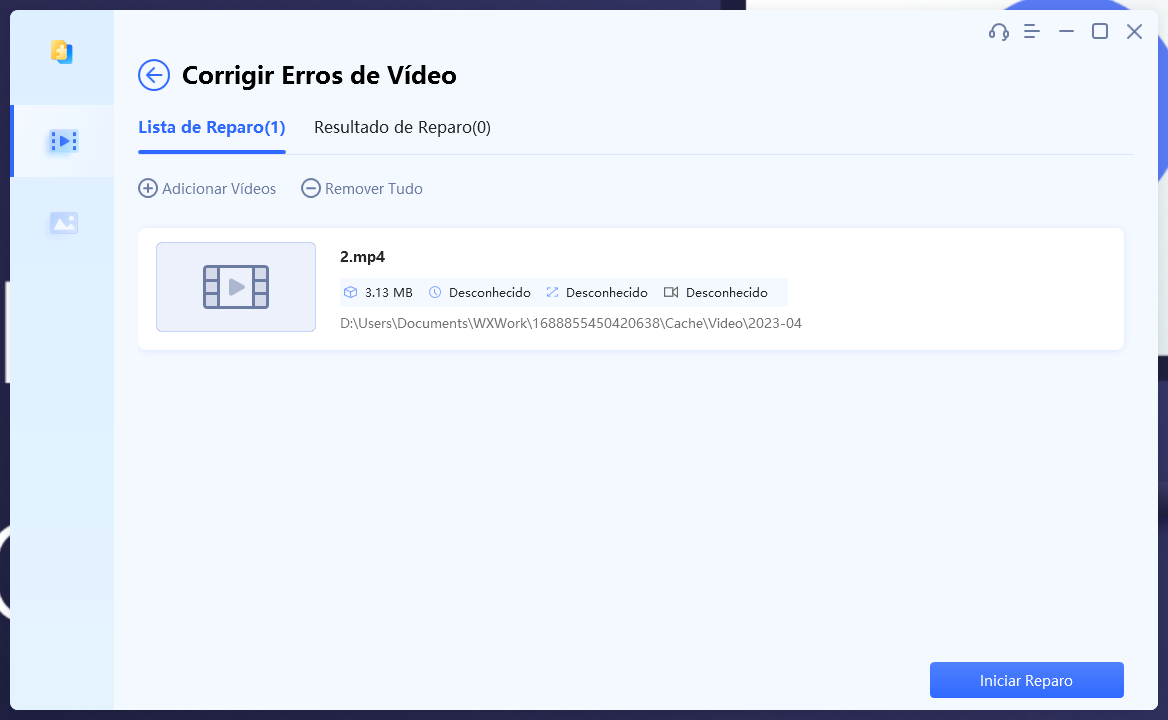Open the video repair section in sidebar
The height and width of the screenshot is (720, 1168).
tap(63, 141)
